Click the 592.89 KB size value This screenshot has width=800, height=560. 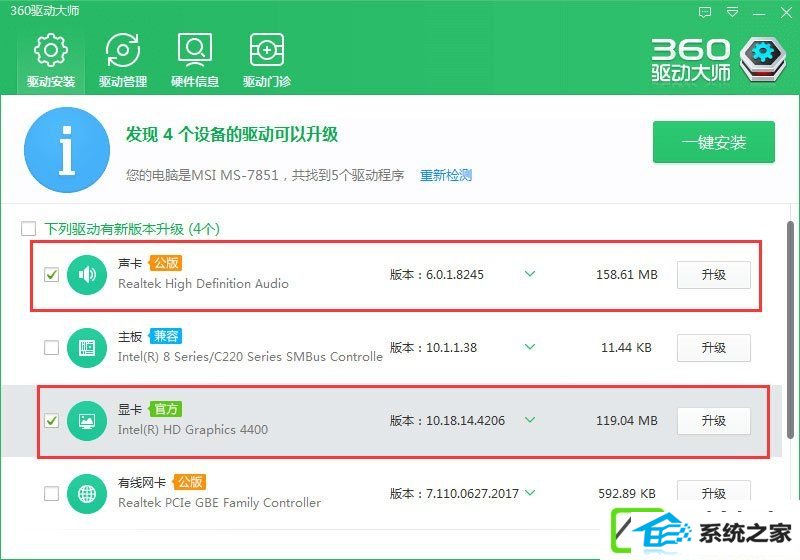point(627,494)
